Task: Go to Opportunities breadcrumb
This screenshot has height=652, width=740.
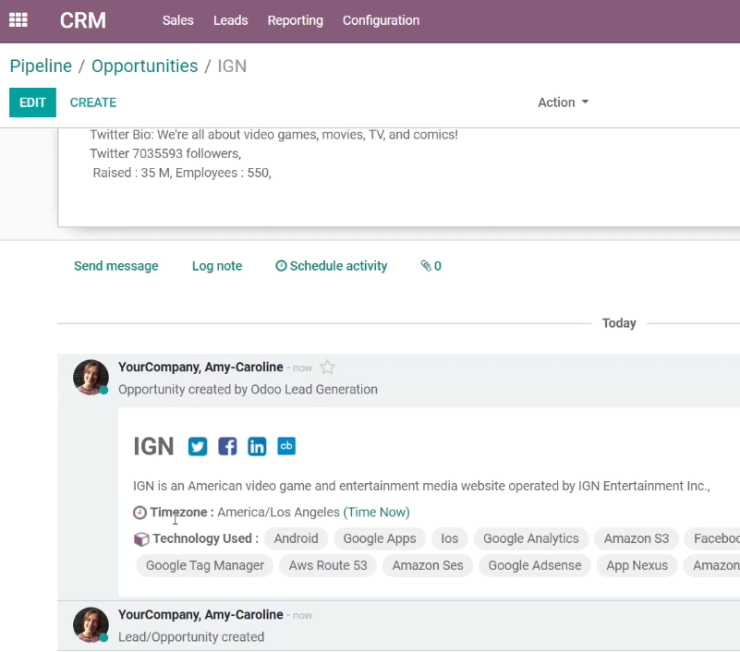Action: click(x=144, y=66)
